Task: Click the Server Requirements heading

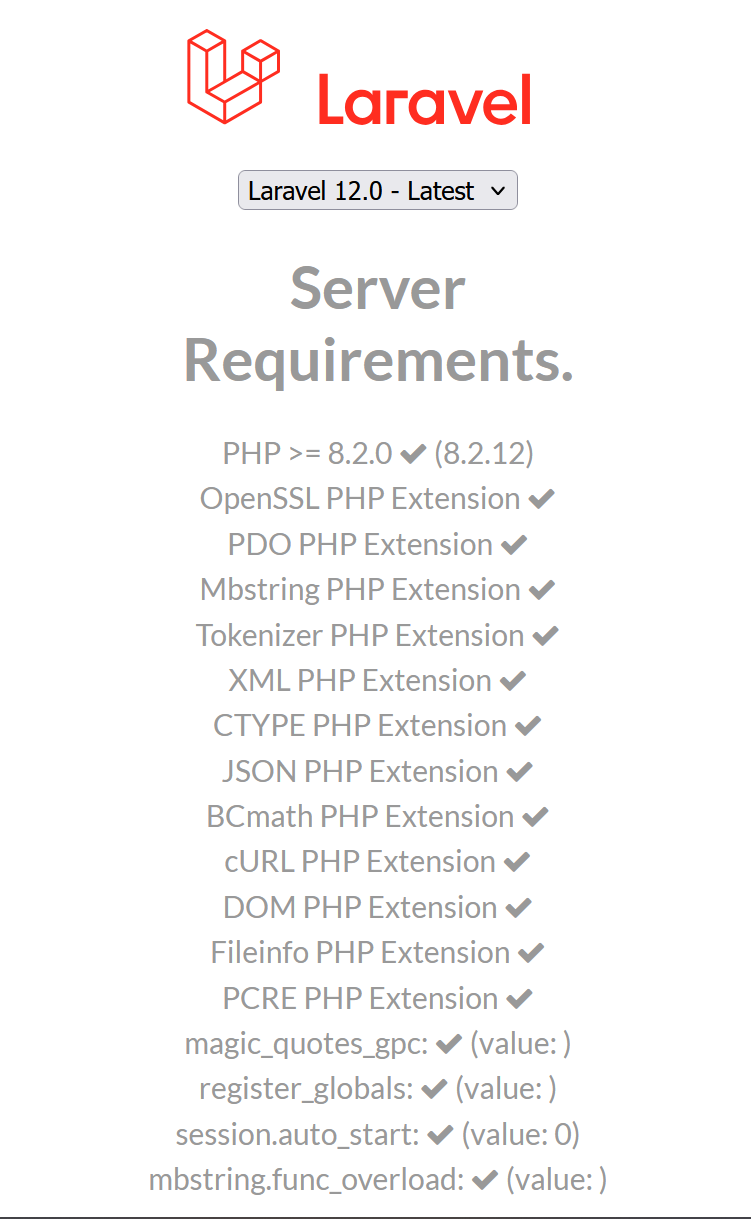Action: click(378, 324)
